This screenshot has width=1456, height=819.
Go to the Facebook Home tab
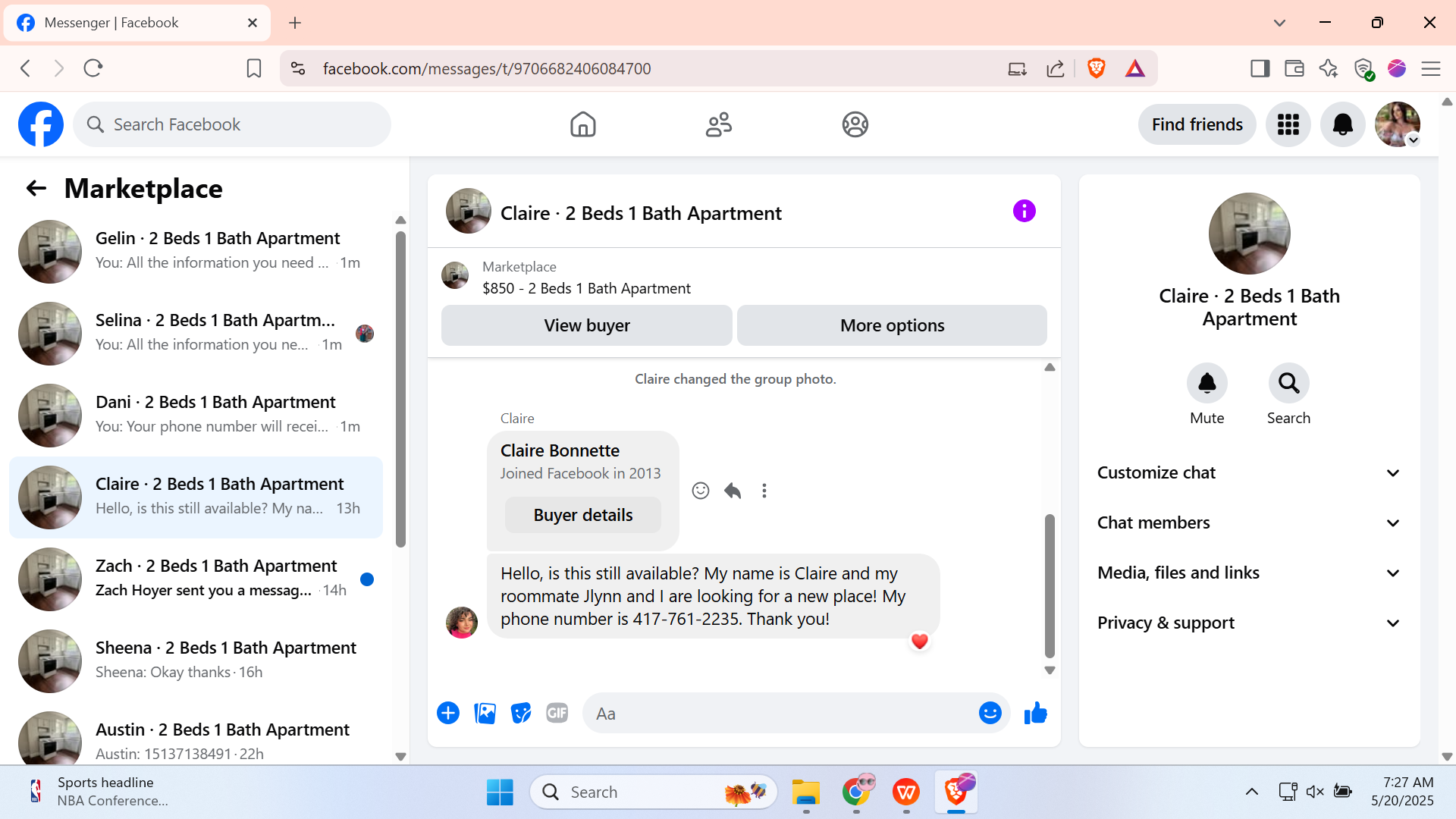(x=582, y=124)
